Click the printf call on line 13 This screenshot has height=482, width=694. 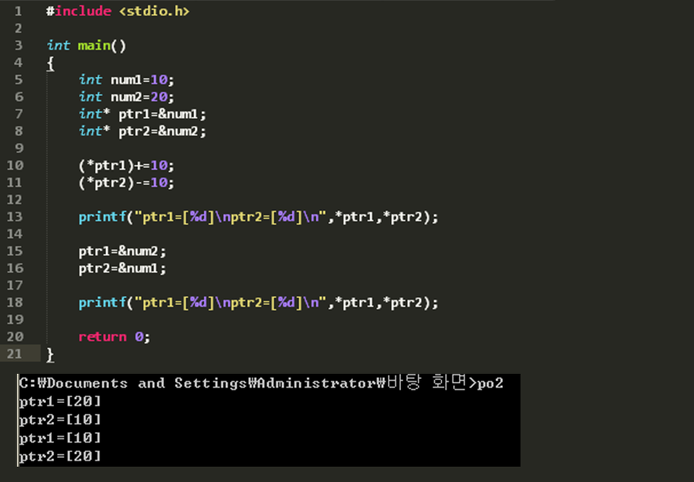tap(258, 217)
